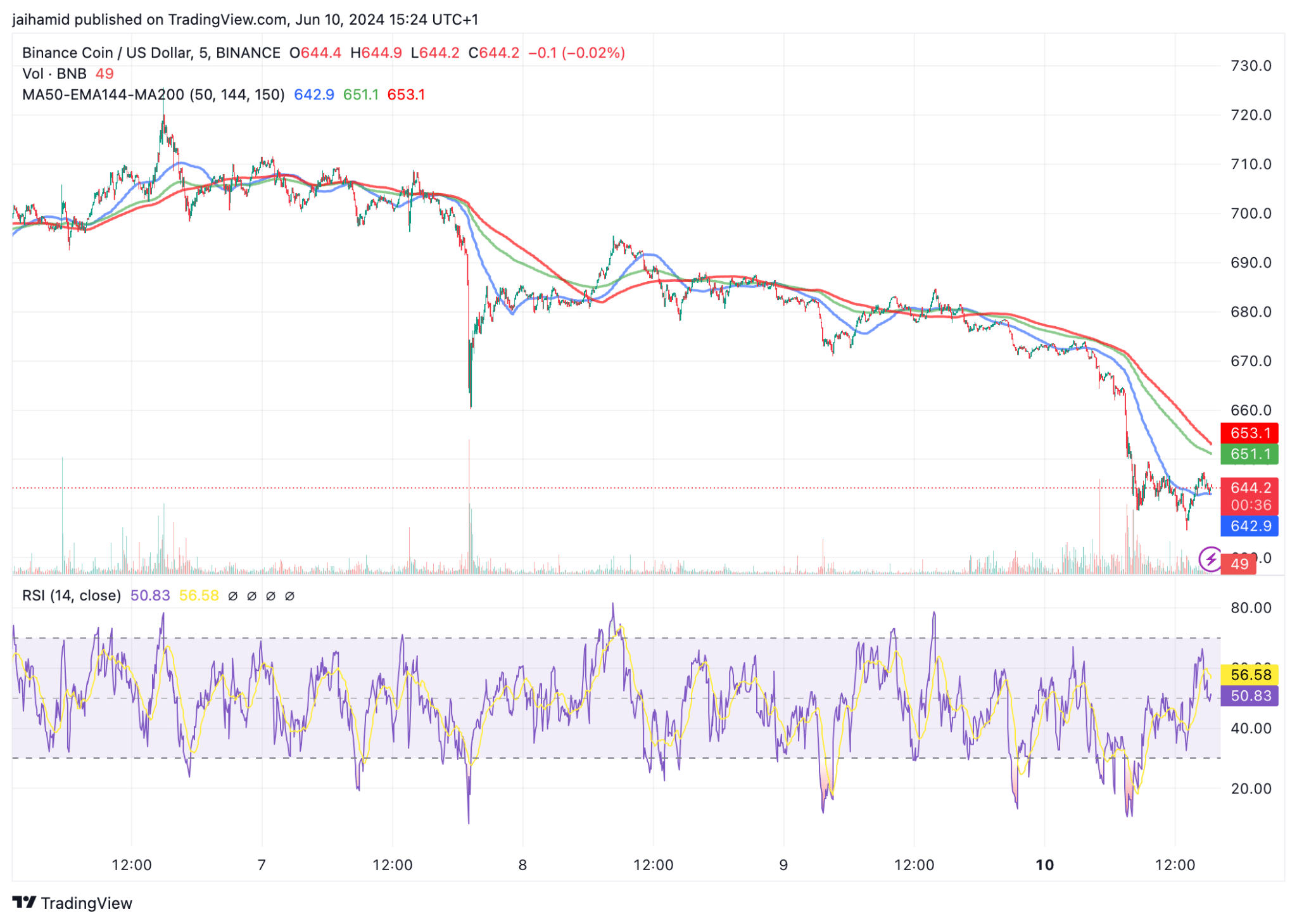The width and height of the screenshot is (1297, 924).
Task: Click the last RSI empty-value ∅ symbol
Action: 289,596
